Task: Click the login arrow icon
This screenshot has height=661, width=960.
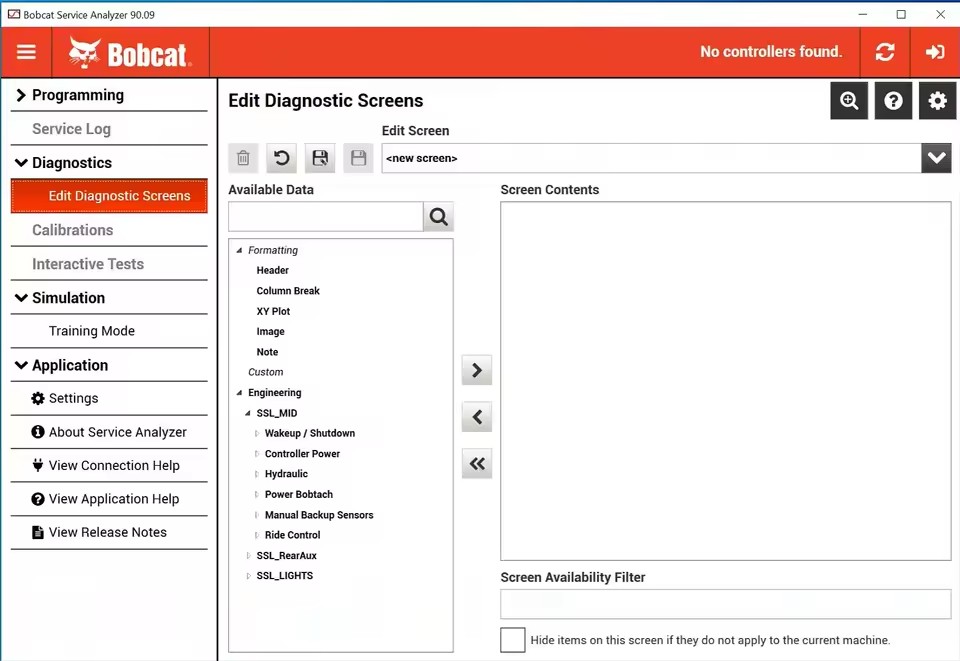Action: click(935, 52)
